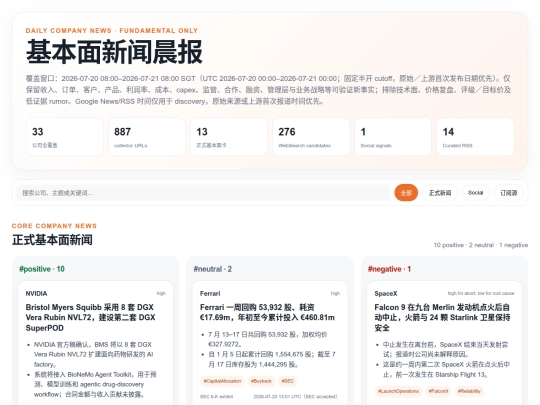Viewport: 540px width, 405px height.
Task: Click the SpaceX company label
Action: (386, 294)
